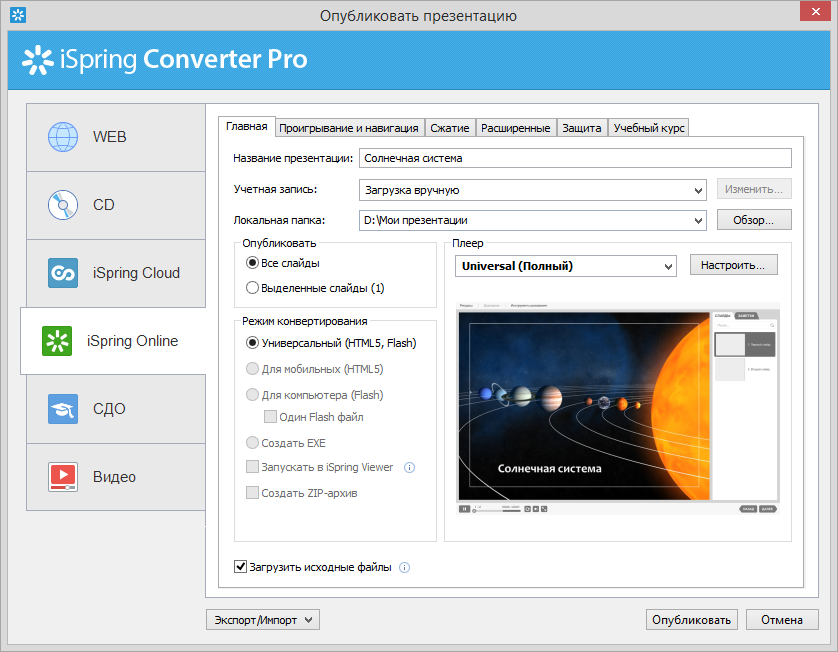
Task: Choose Универсальный (HTML5, Flash) mode
Action: [252, 343]
